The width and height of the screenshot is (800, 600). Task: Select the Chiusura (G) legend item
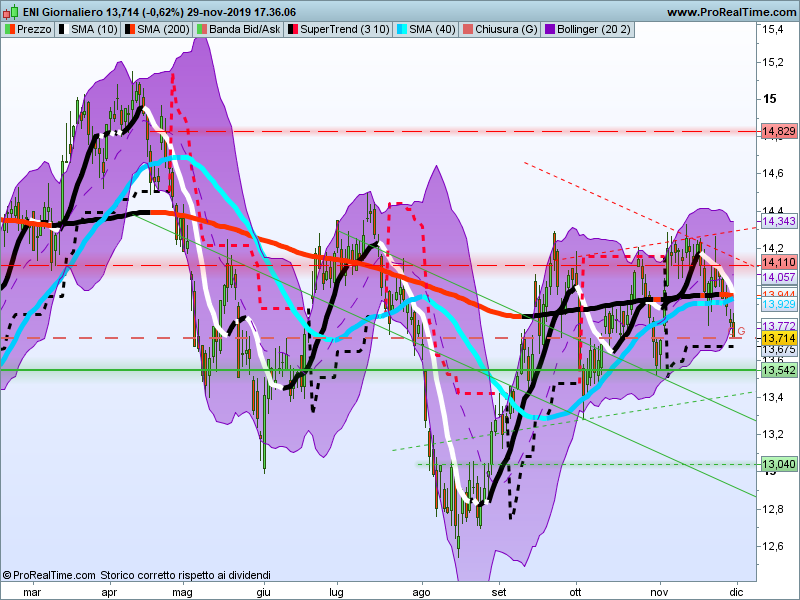pyautogui.click(x=500, y=30)
